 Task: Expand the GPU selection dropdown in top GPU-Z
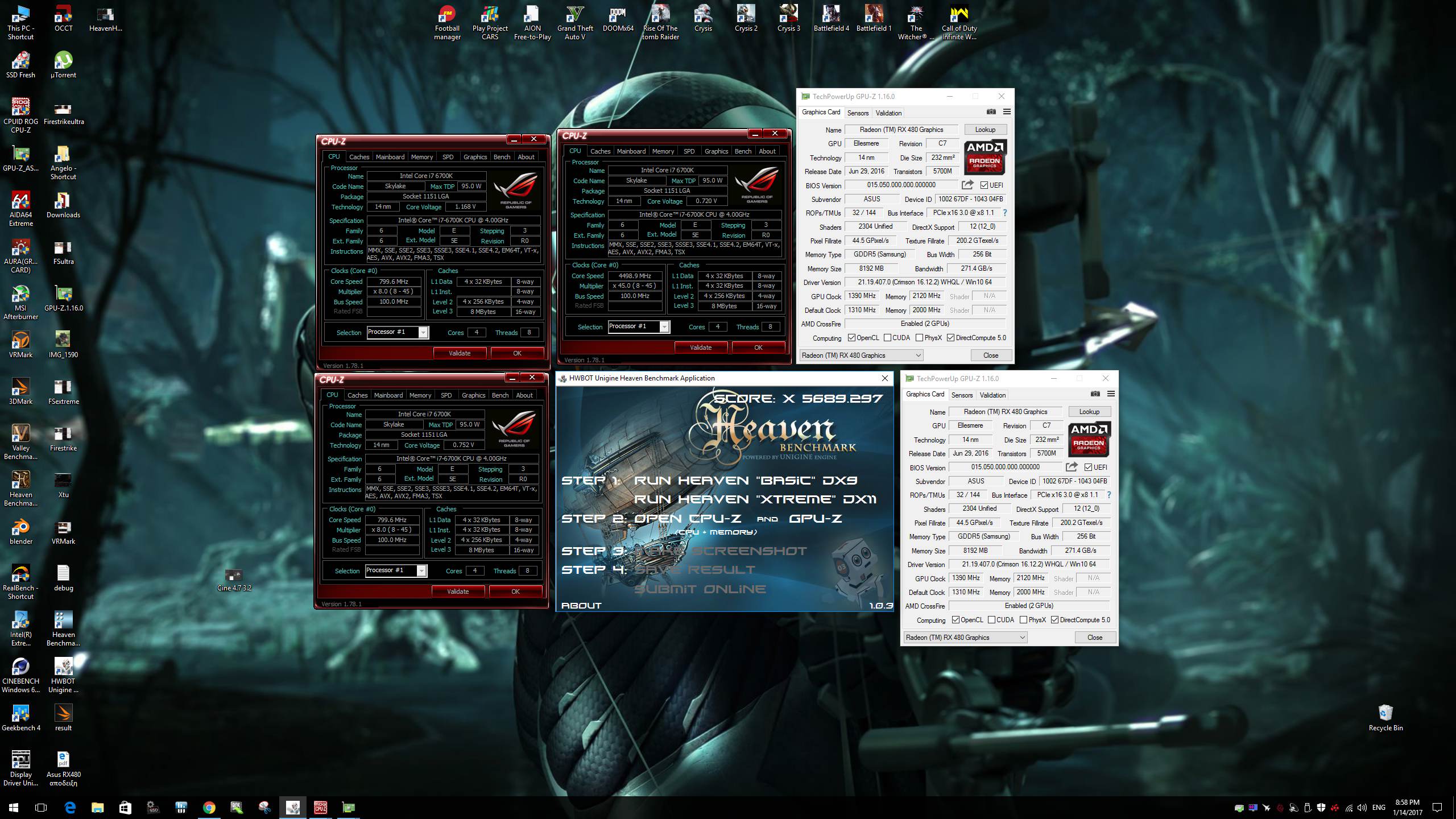(861, 355)
